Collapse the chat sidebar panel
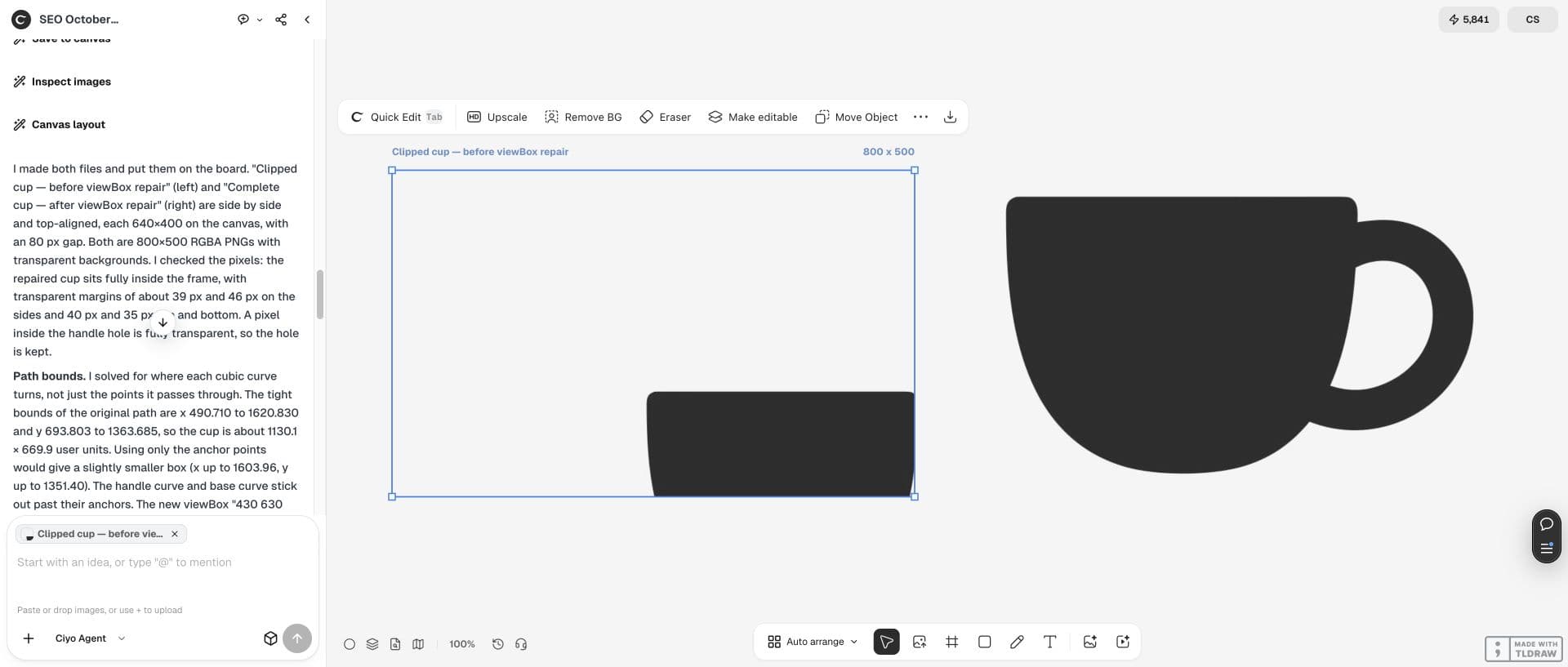Screen dimensions: 1568x667 point(307,20)
